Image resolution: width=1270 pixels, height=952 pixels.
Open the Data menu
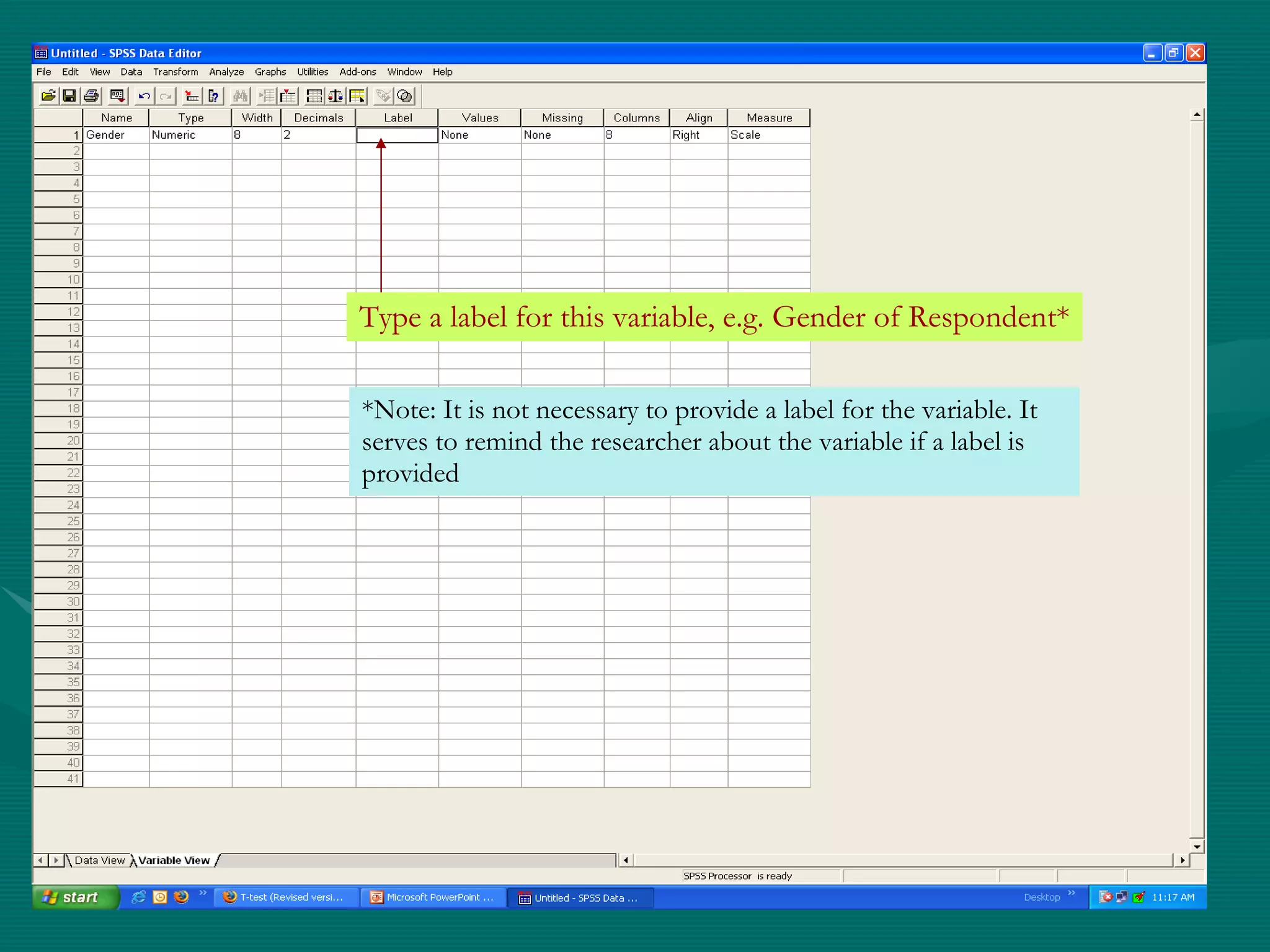pyautogui.click(x=131, y=72)
